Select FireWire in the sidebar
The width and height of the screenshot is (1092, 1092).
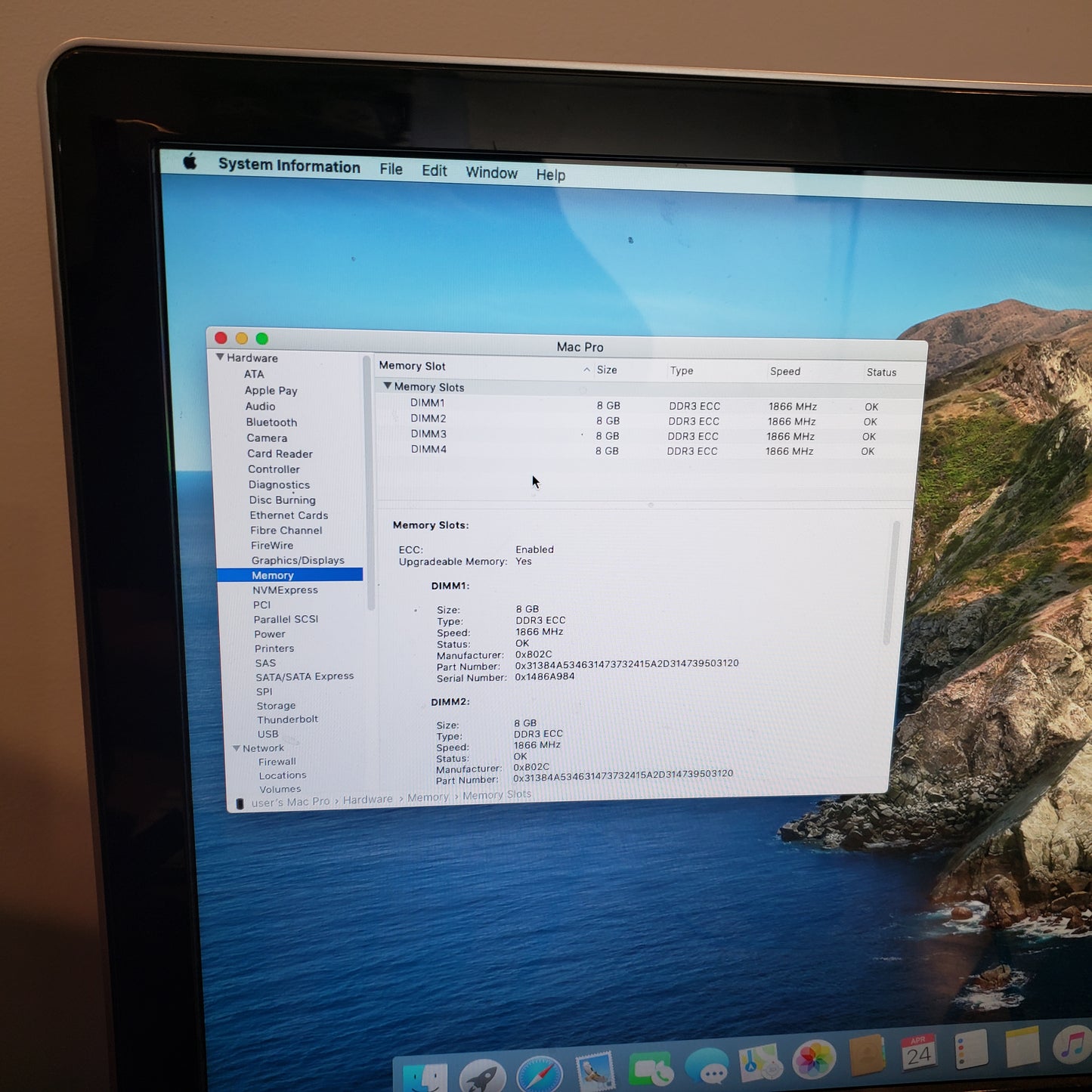coord(272,546)
